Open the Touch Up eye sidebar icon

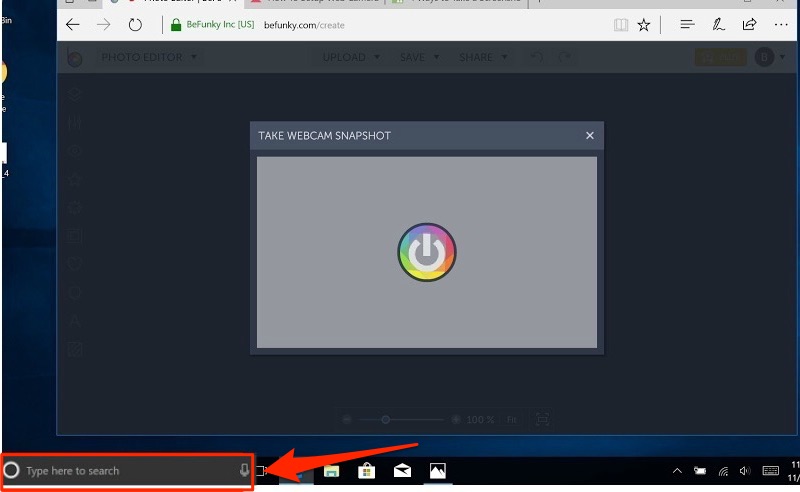click(x=74, y=151)
